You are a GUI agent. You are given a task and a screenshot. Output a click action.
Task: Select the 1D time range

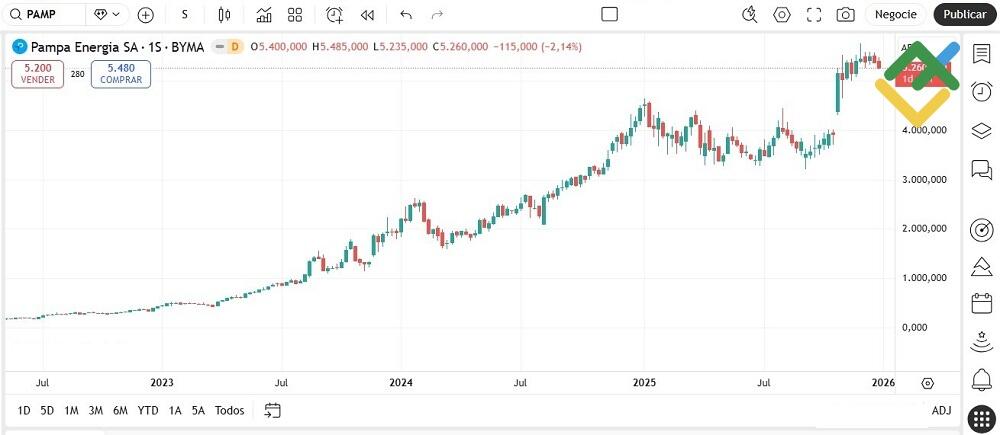pyautogui.click(x=24, y=410)
